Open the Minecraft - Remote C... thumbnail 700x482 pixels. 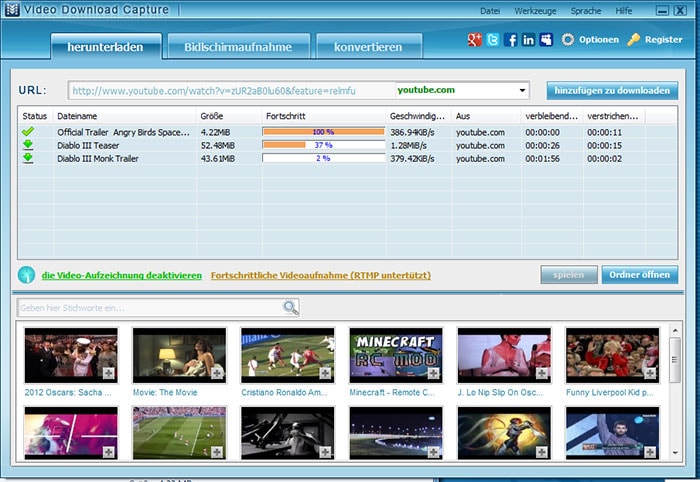[x=396, y=356]
